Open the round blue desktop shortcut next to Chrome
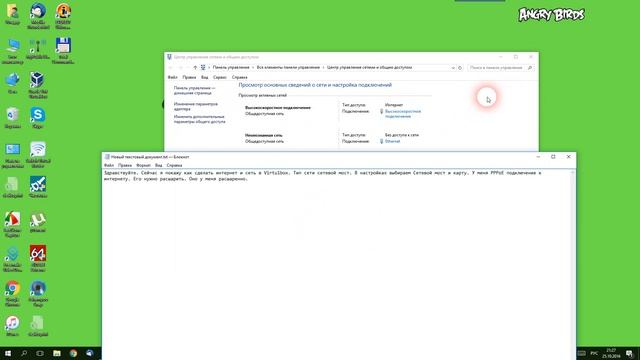Viewport: 640px width, 360px height. pyautogui.click(x=38, y=293)
